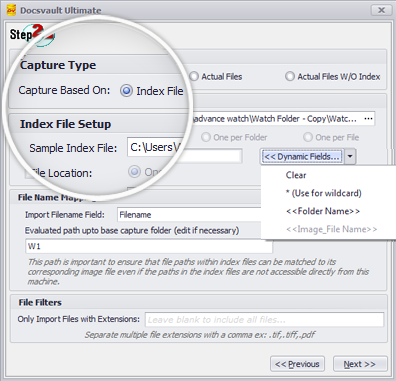Select the Index File radio button

[126, 91]
